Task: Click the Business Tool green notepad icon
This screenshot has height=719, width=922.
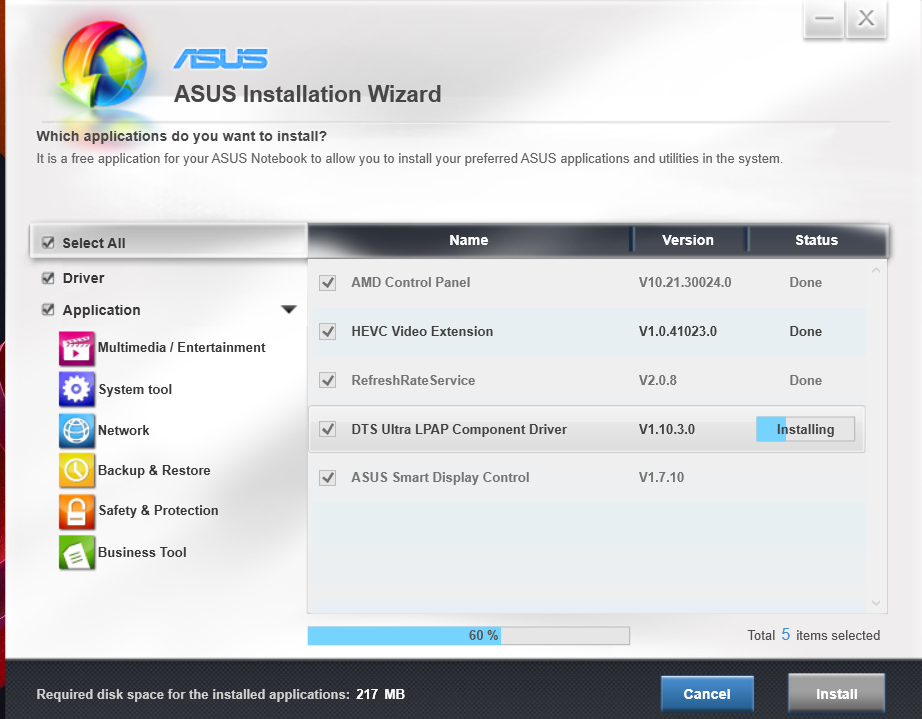Action: [x=76, y=553]
